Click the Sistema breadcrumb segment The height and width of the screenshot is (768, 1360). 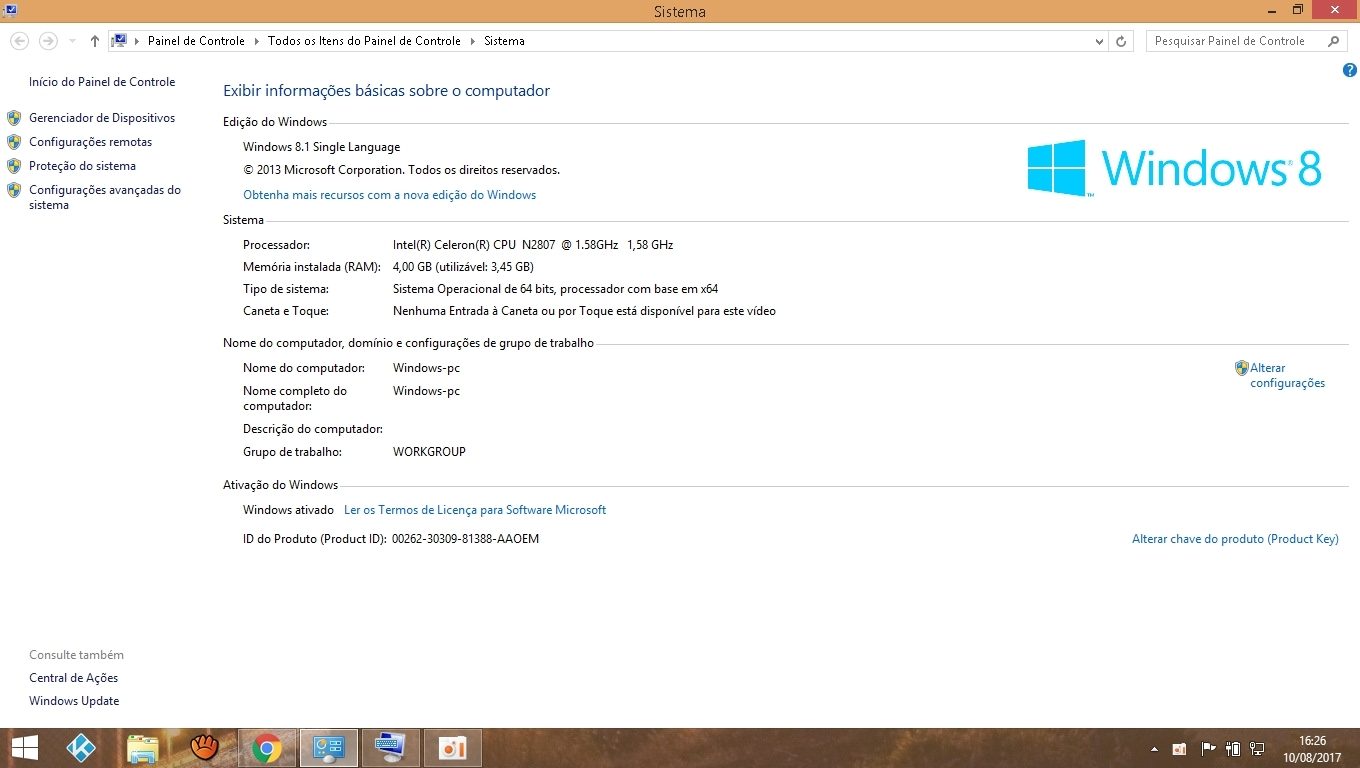click(504, 41)
